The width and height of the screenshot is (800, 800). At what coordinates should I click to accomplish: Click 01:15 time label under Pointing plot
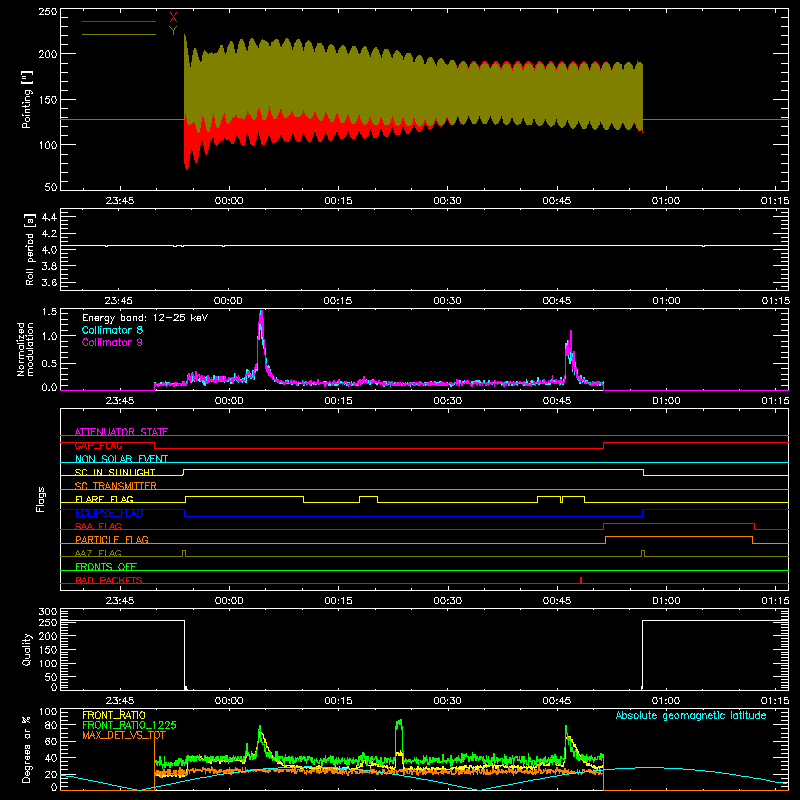775,201
